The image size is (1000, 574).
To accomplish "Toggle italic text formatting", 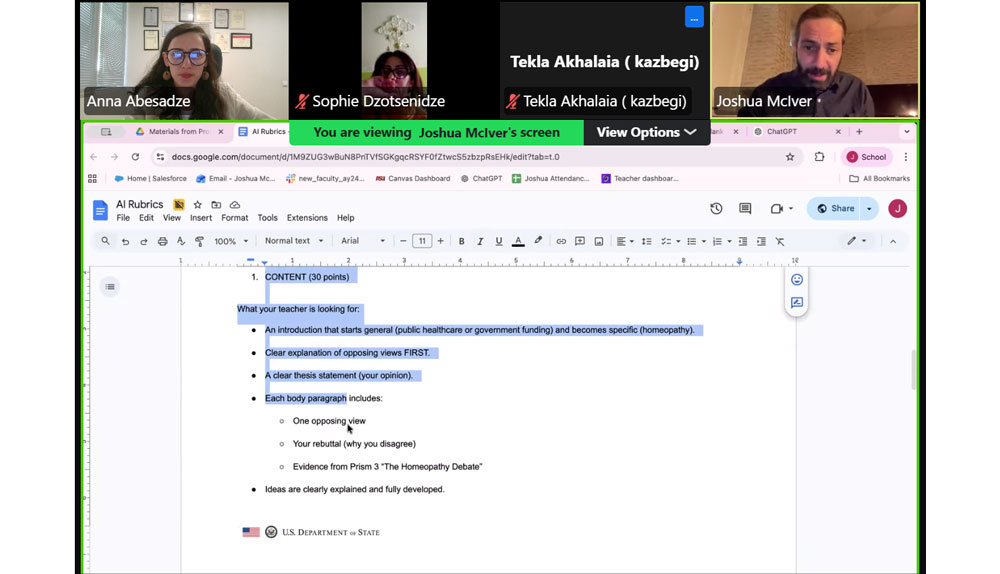I will click(x=480, y=241).
